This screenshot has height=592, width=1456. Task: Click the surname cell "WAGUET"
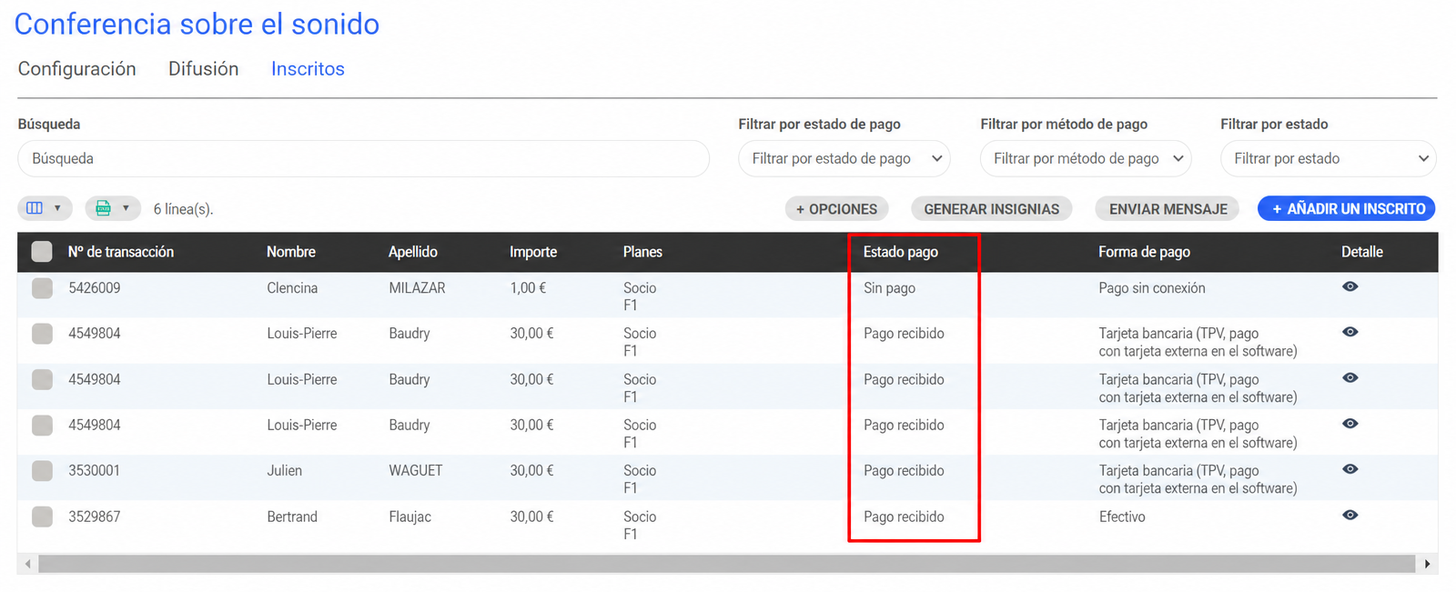point(416,471)
